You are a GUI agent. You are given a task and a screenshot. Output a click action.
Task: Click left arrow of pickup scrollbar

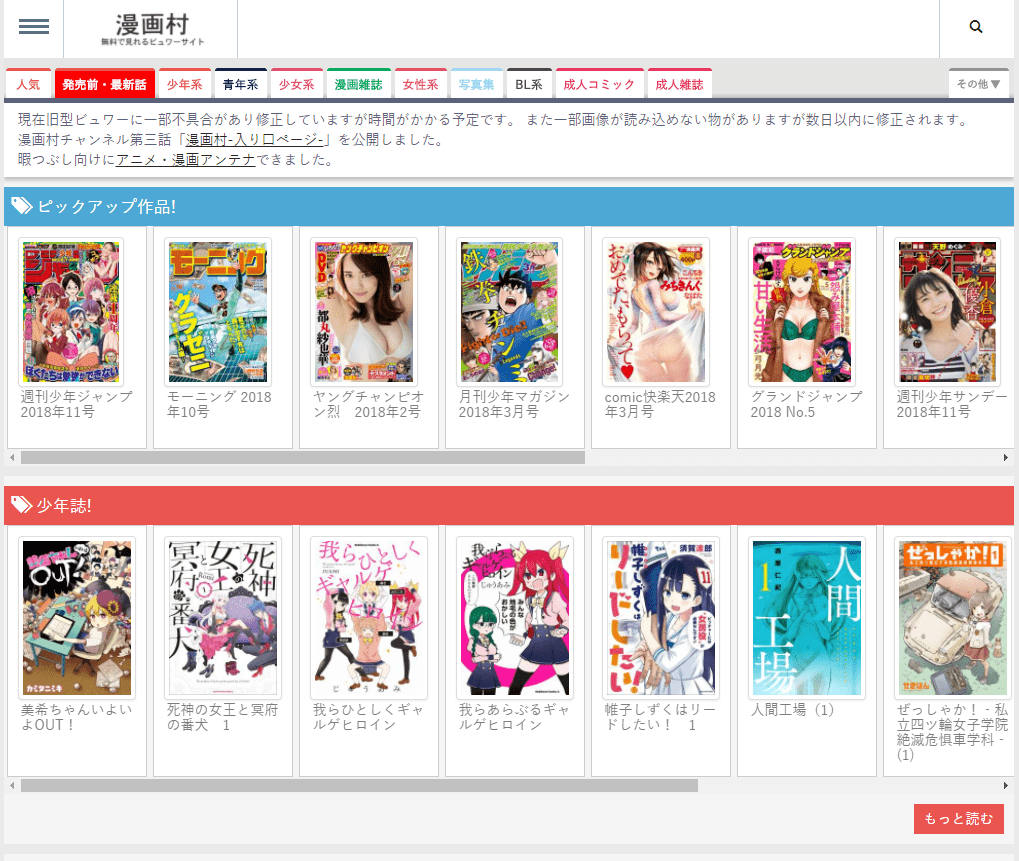[x=12, y=457]
